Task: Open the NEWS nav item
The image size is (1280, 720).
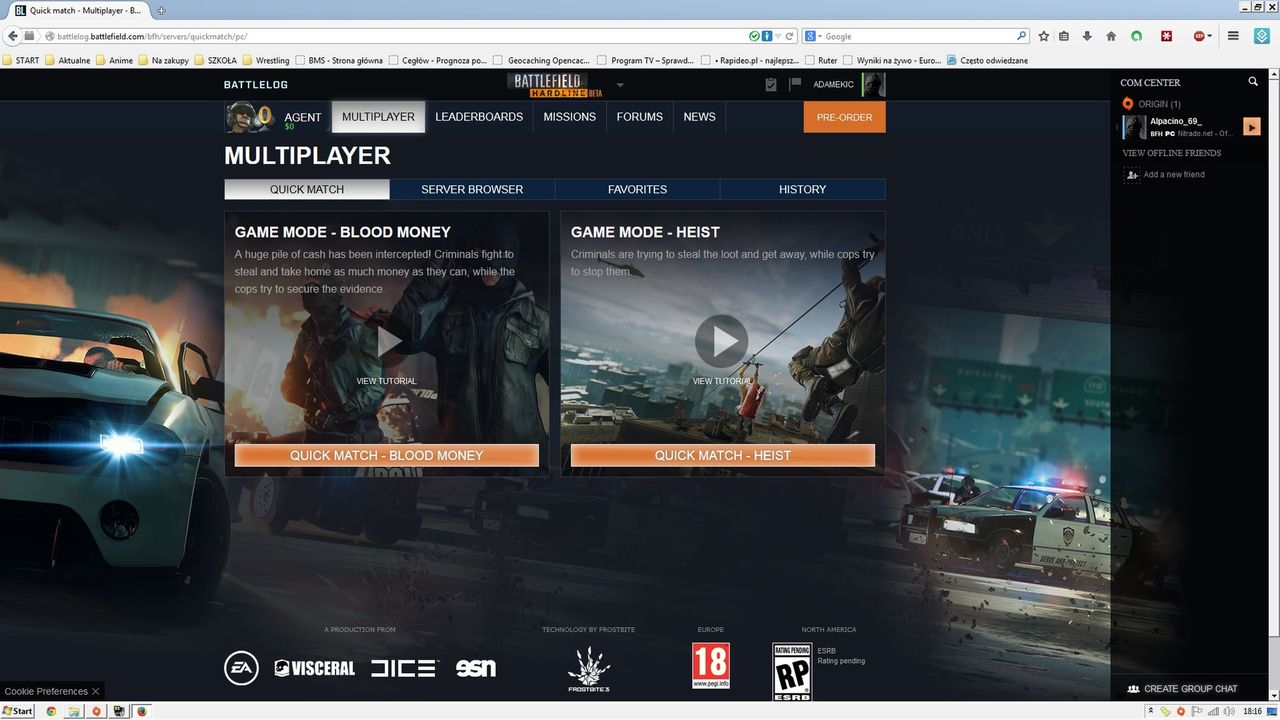Action: (x=700, y=117)
